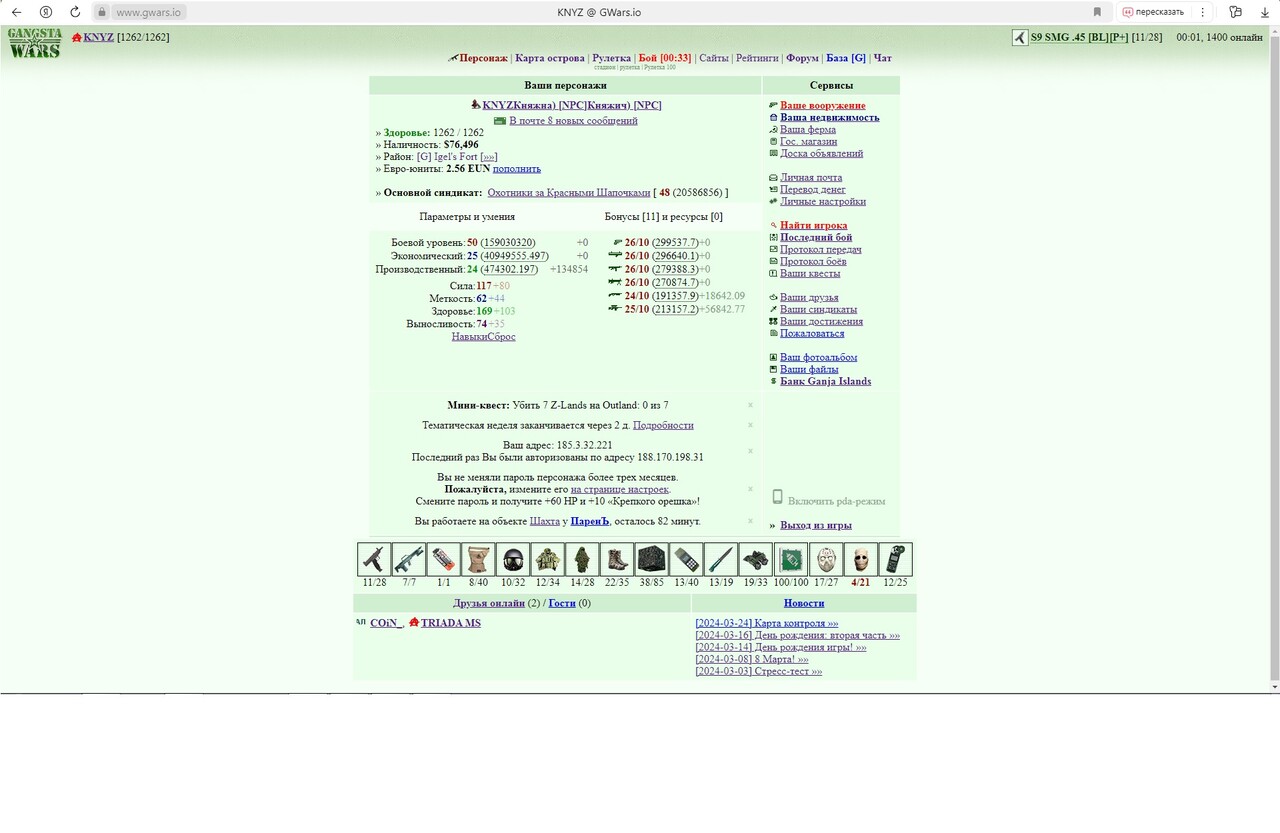
Task: Select the combat boots item 22/35
Action: click(617, 559)
